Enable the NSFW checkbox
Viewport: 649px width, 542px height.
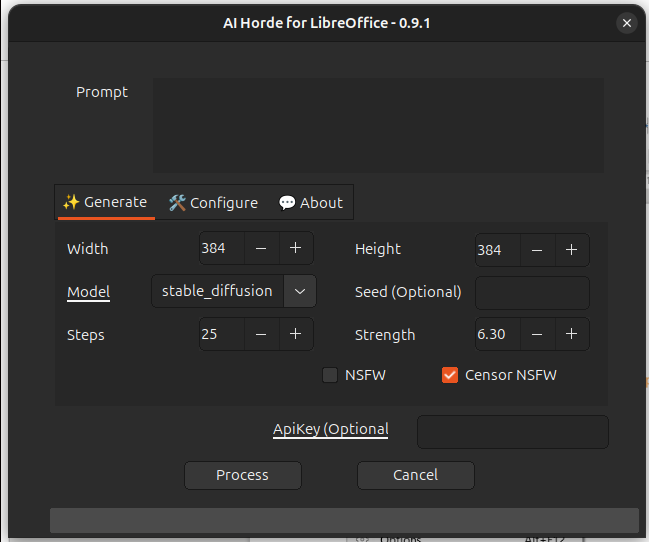(330, 376)
